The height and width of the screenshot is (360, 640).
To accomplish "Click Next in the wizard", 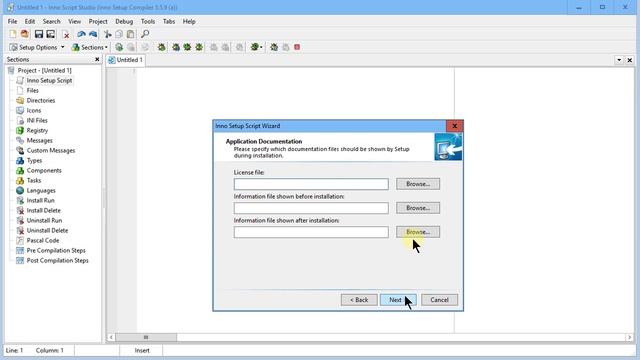I will (398, 300).
